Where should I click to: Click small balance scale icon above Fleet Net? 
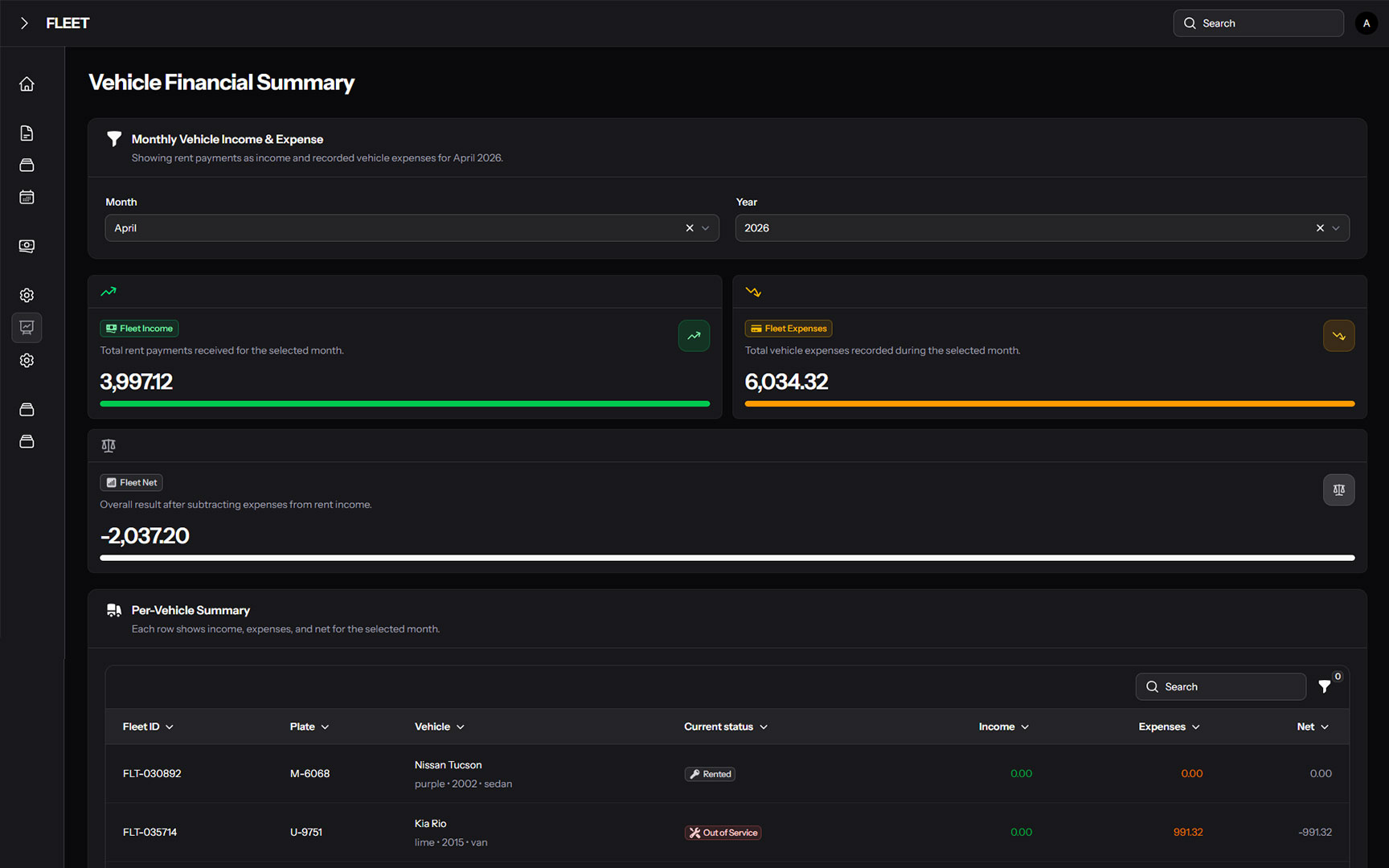(x=109, y=445)
